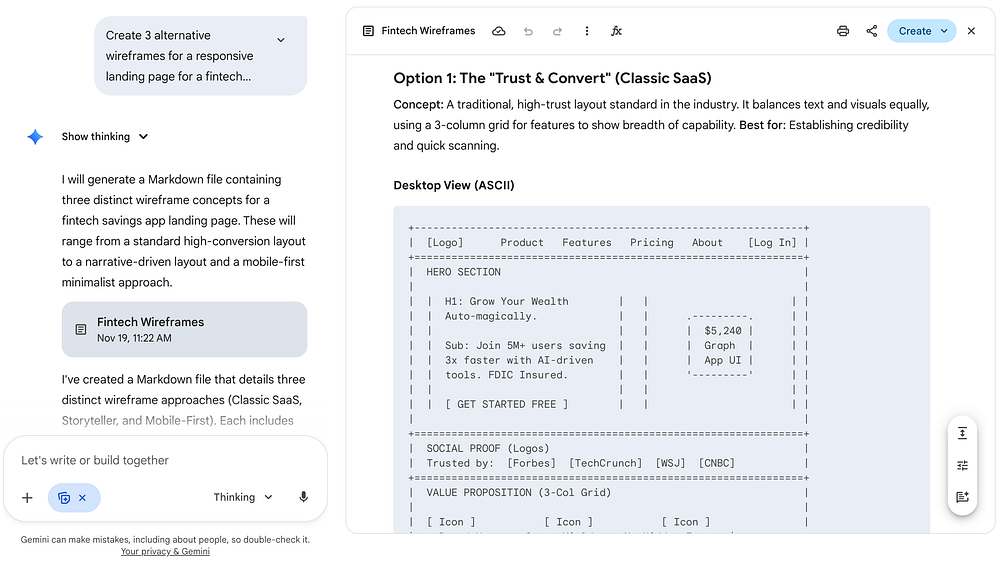Click the suggest edits sparkle icon
Image resolution: width=1000 pixels, height=564 pixels.
pyautogui.click(x=962, y=497)
